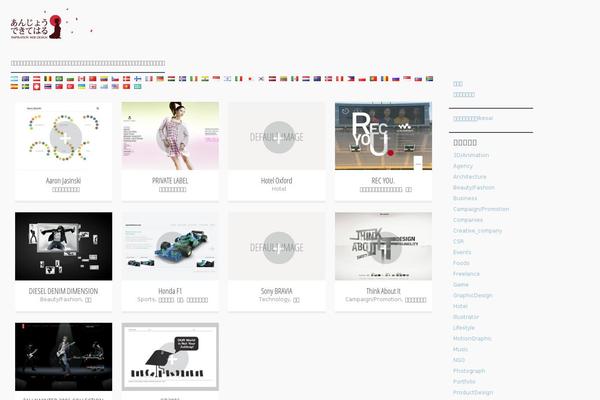
Task: Open the GraphicDesign category in sidebar
Action: click(473, 296)
